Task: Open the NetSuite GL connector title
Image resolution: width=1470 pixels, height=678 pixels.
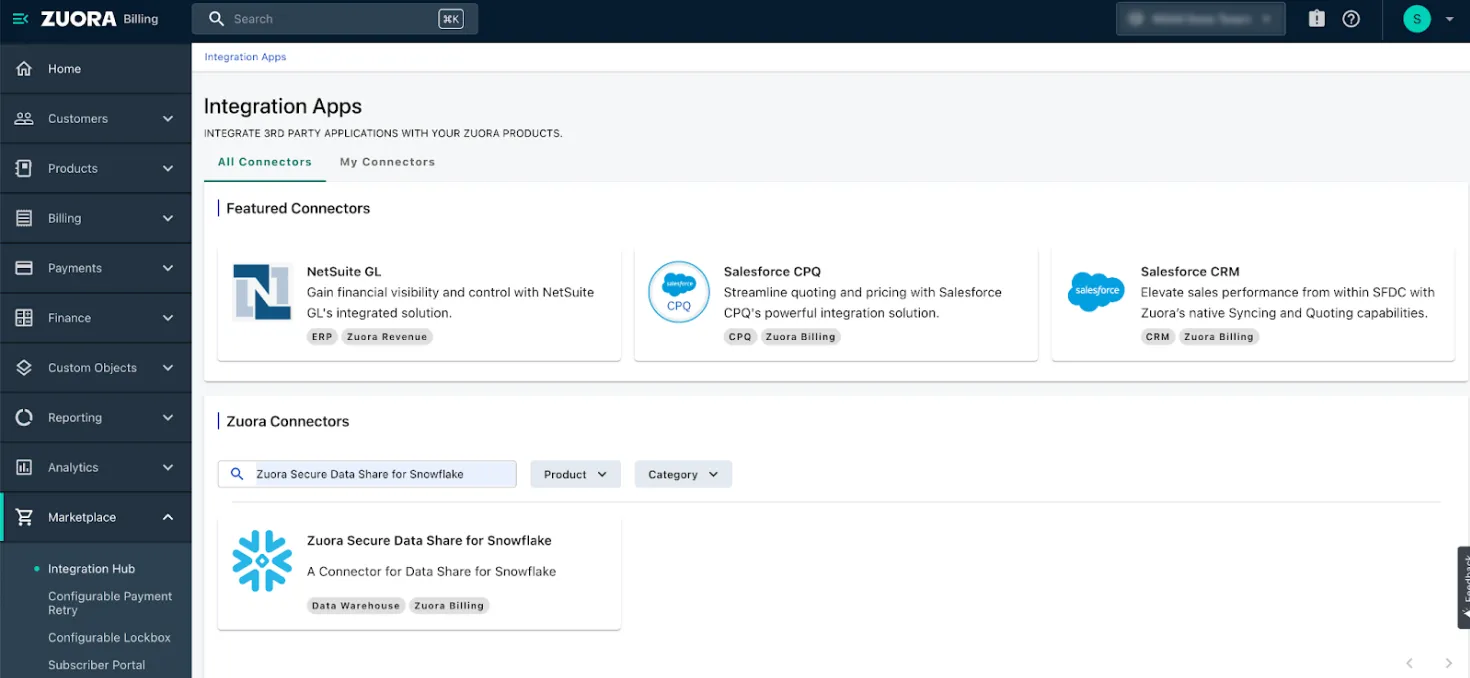Action: pyautogui.click(x=344, y=272)
